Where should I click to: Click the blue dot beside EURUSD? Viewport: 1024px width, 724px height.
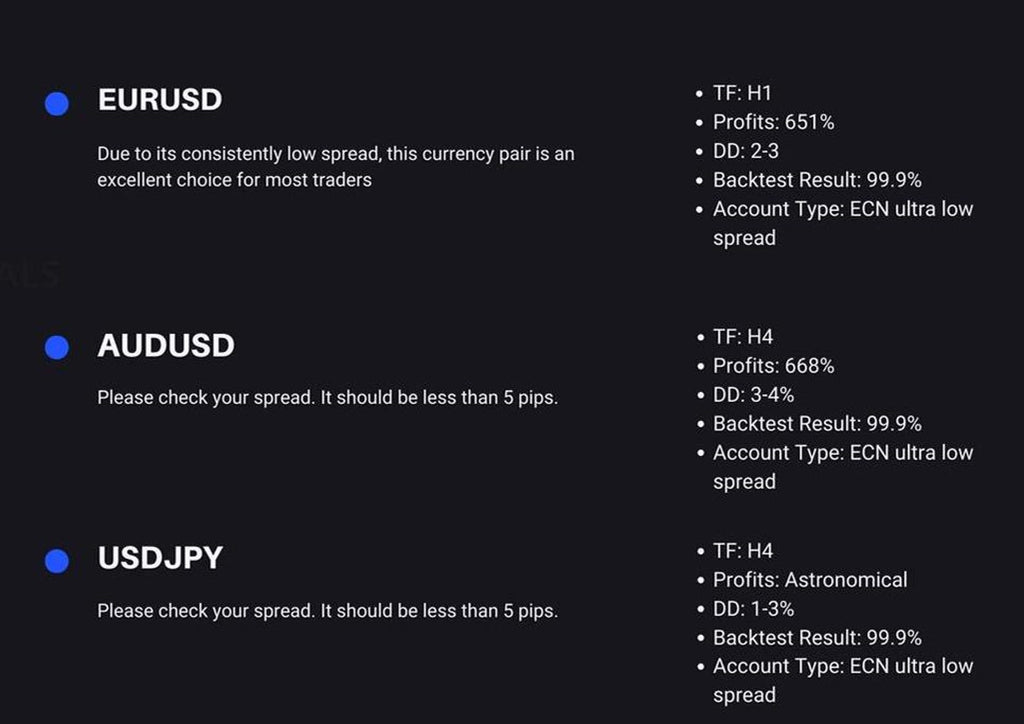[x=57, y=103]
